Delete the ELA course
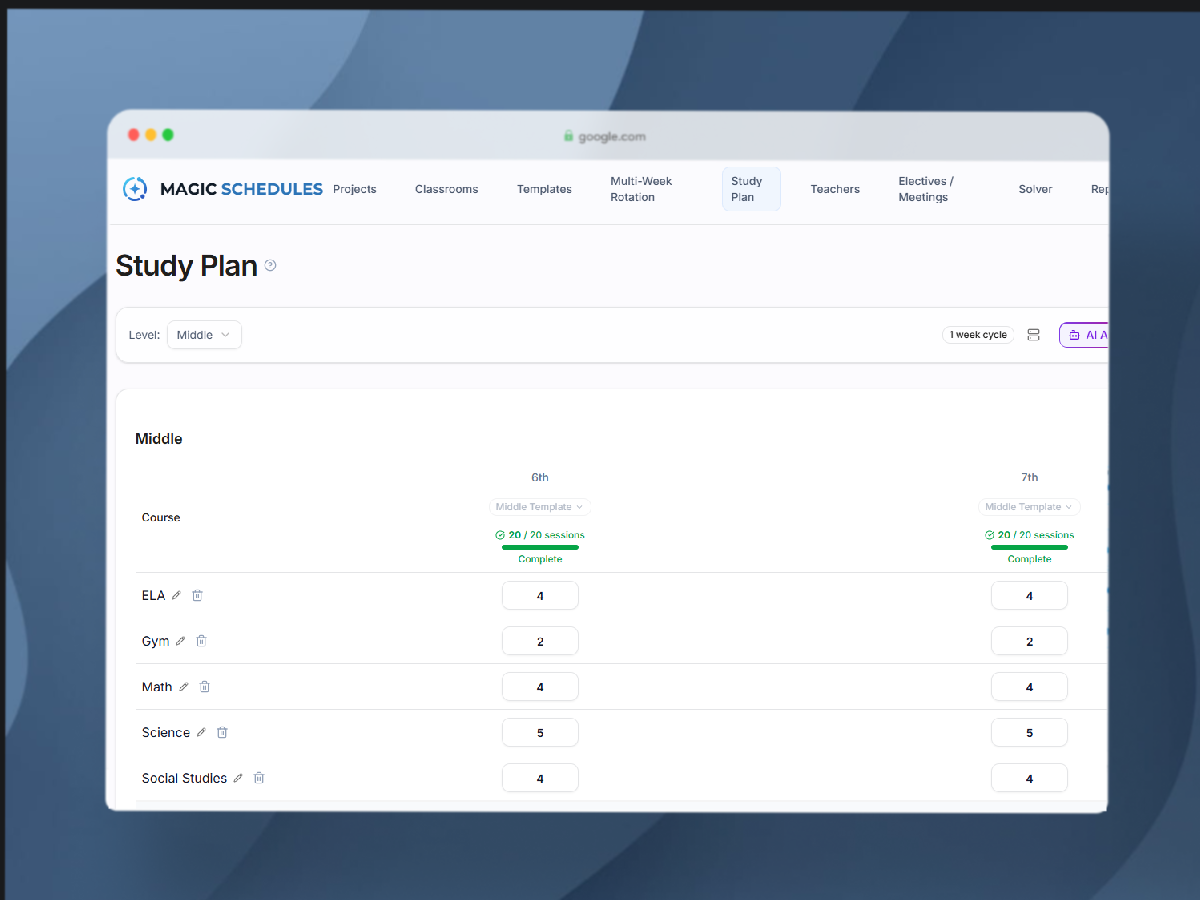Viewport: 1200px width, 900px height. [197, 595]
